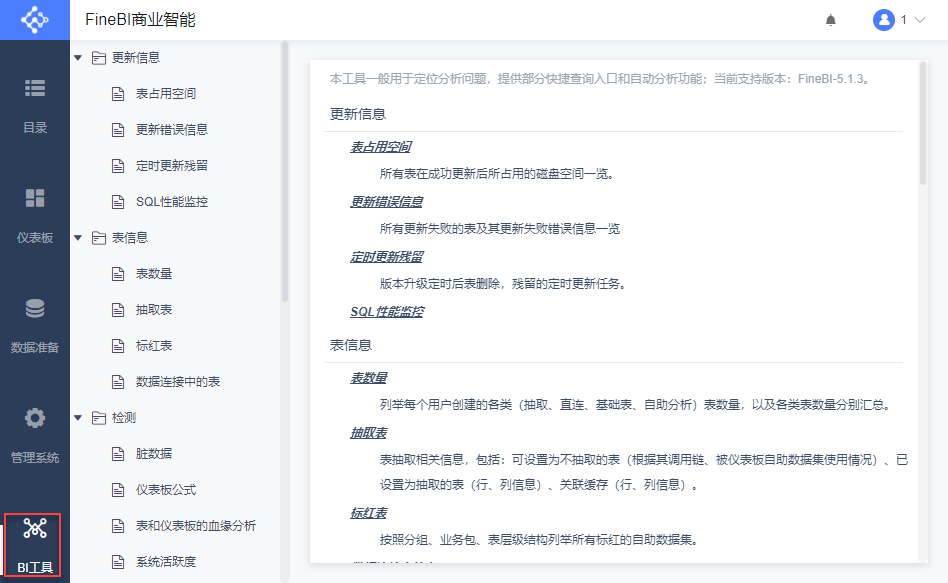This screenshot has width=948, height=583.
Task: Click the document icon beside 表和仪表板的血缘分析
Action: coord(118,526)
